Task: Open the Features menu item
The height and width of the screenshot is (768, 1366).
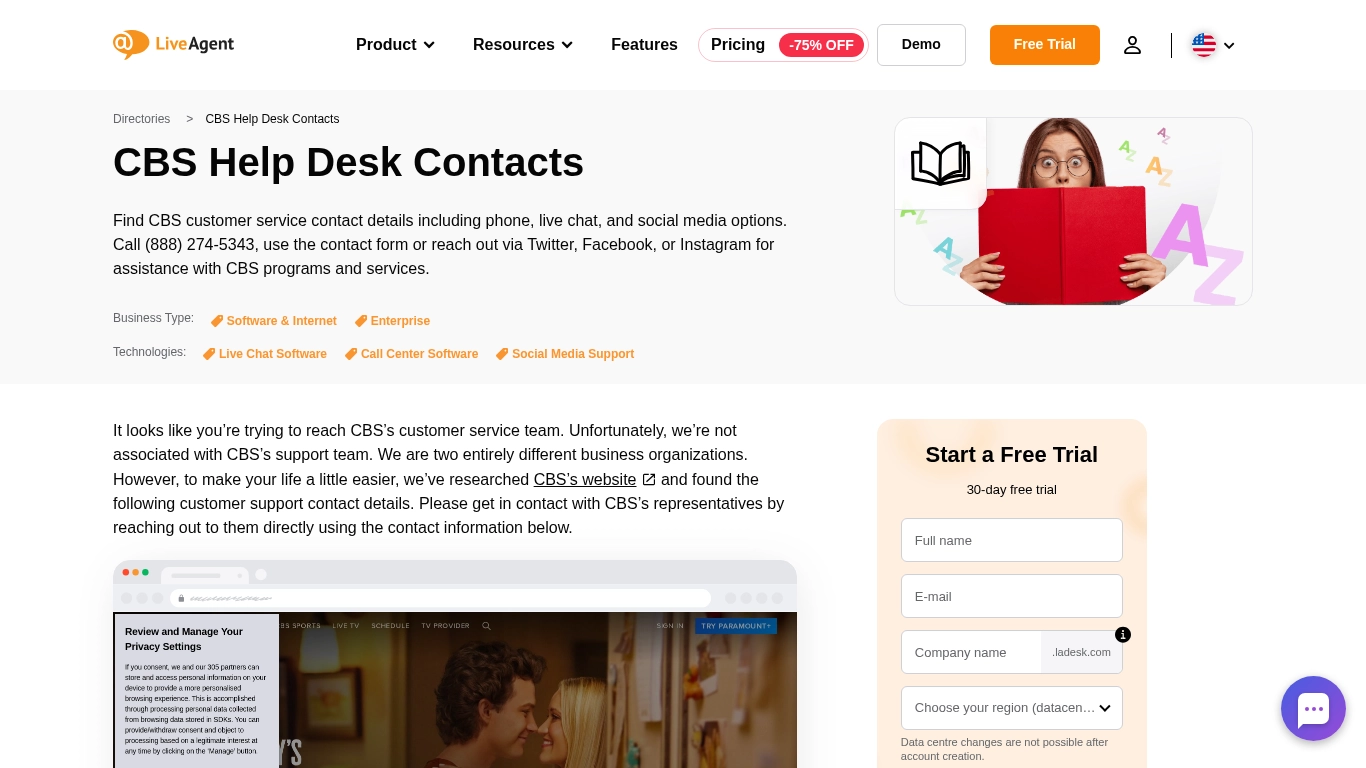Action: coord(644,45)
